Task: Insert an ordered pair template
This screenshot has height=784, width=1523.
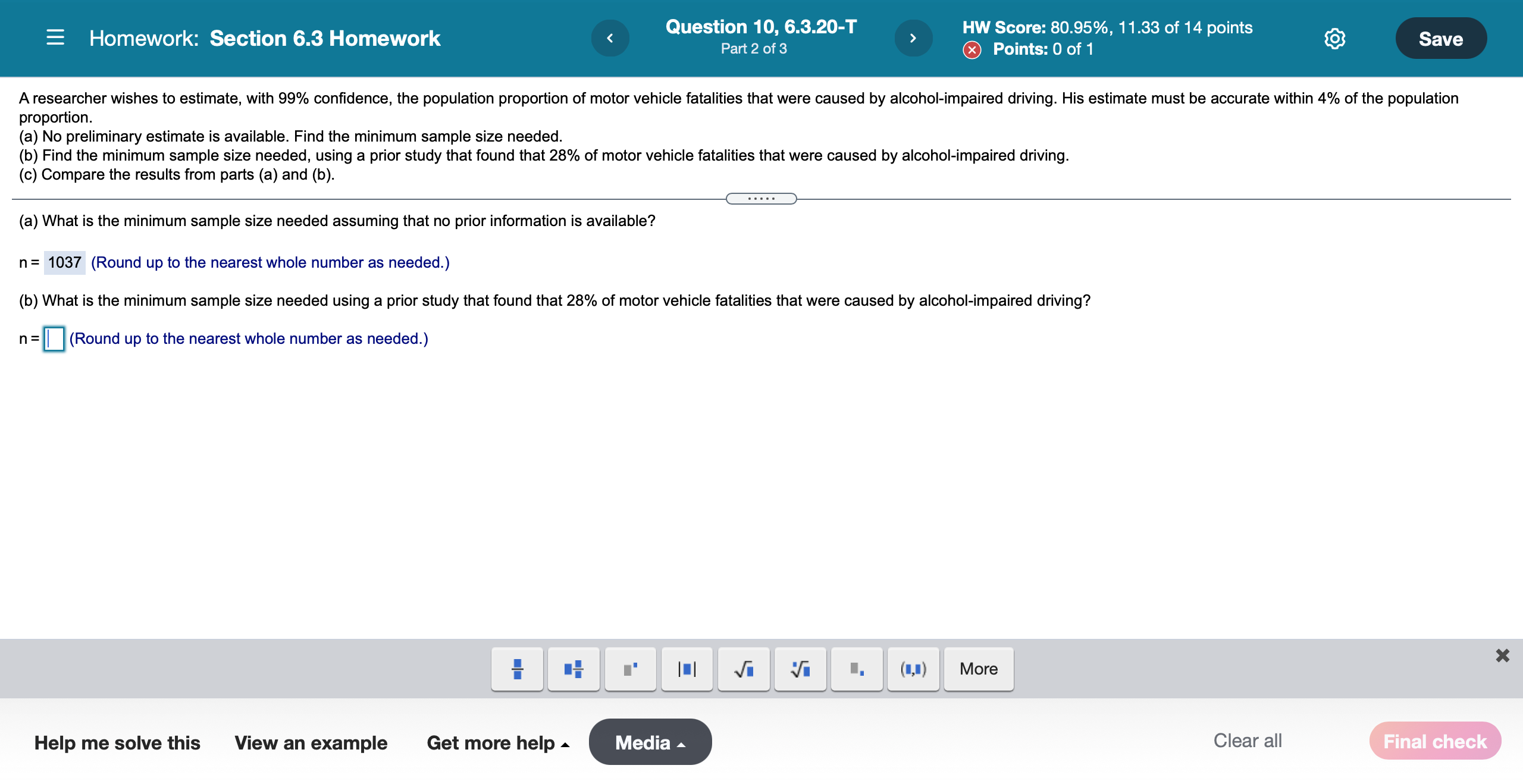Action: tap(913, 669)
